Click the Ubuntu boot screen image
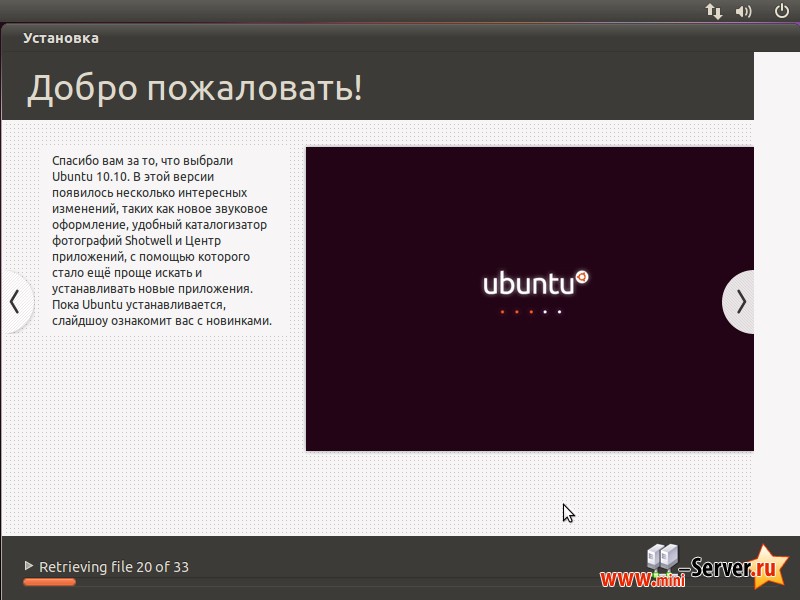Screen dimensions: 800x600 [x=530, y=299]
